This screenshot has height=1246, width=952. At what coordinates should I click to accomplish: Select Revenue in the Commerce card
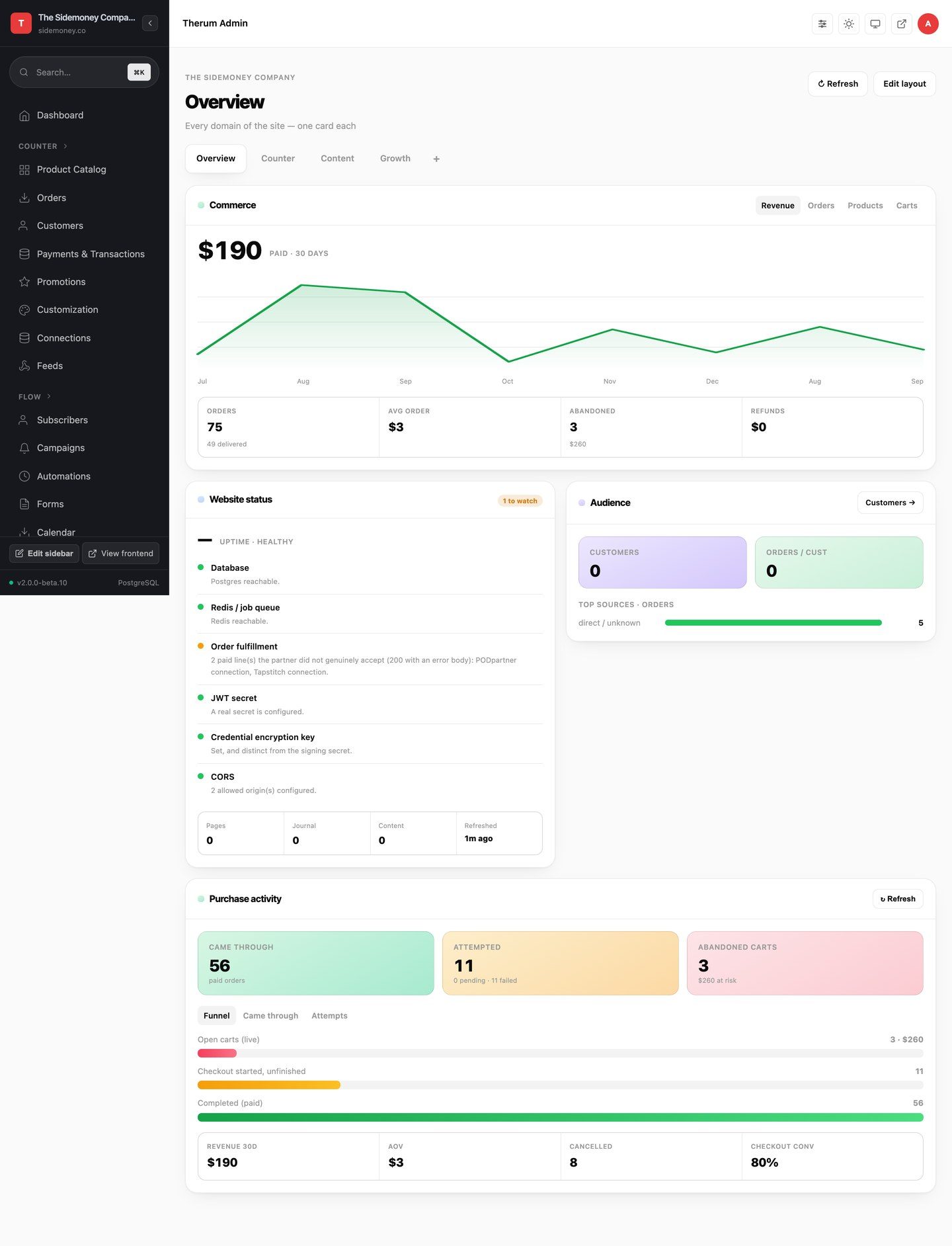777,206
